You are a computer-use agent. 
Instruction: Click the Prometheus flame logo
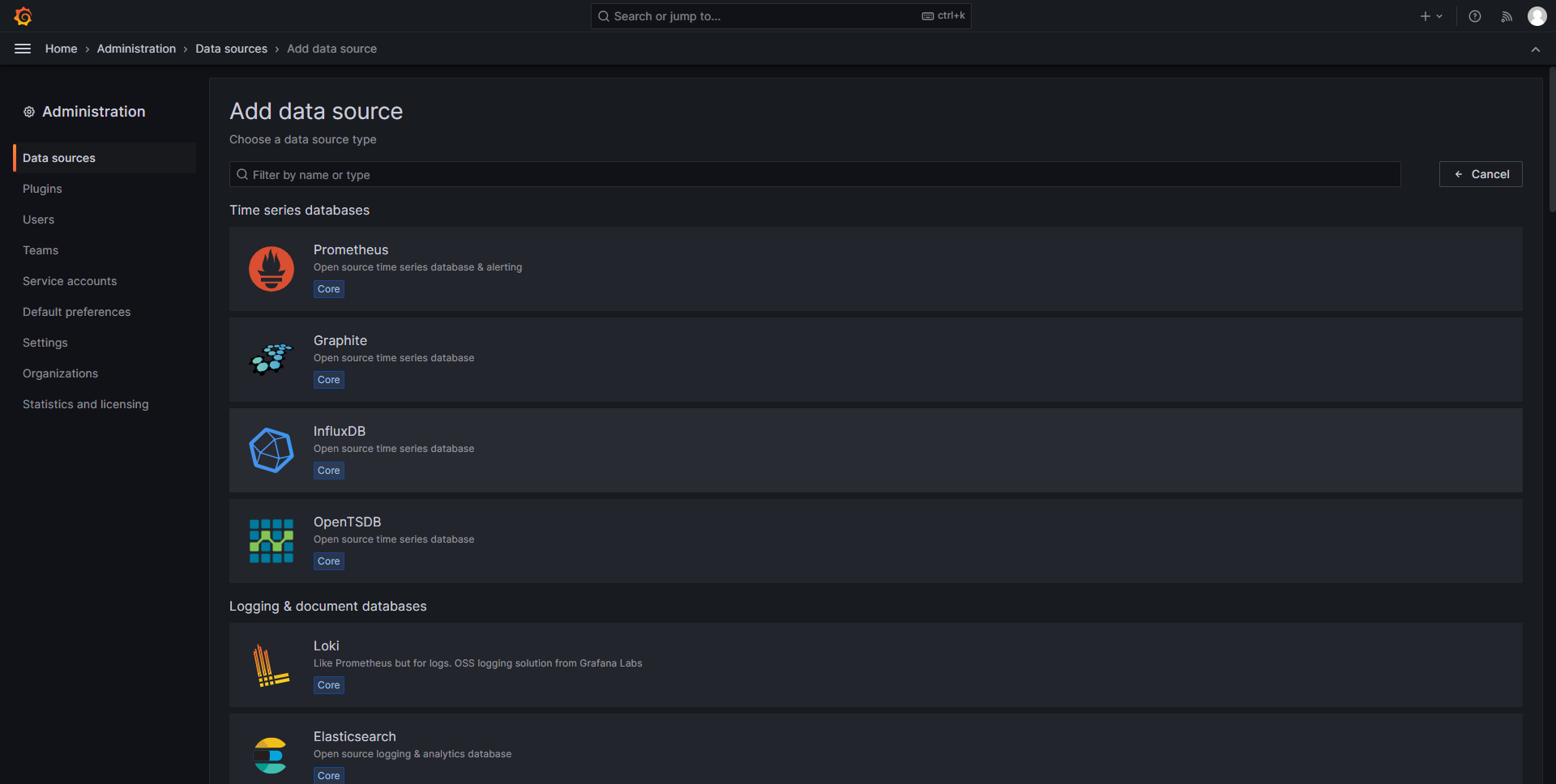271,269
